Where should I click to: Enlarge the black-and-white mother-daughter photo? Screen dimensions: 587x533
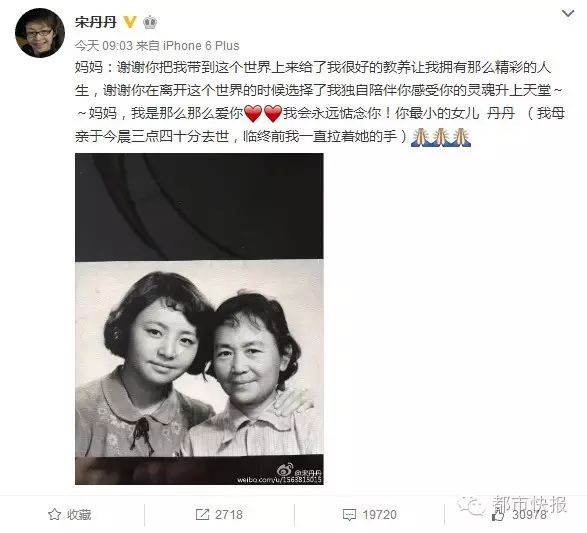[x=199, y=319]
